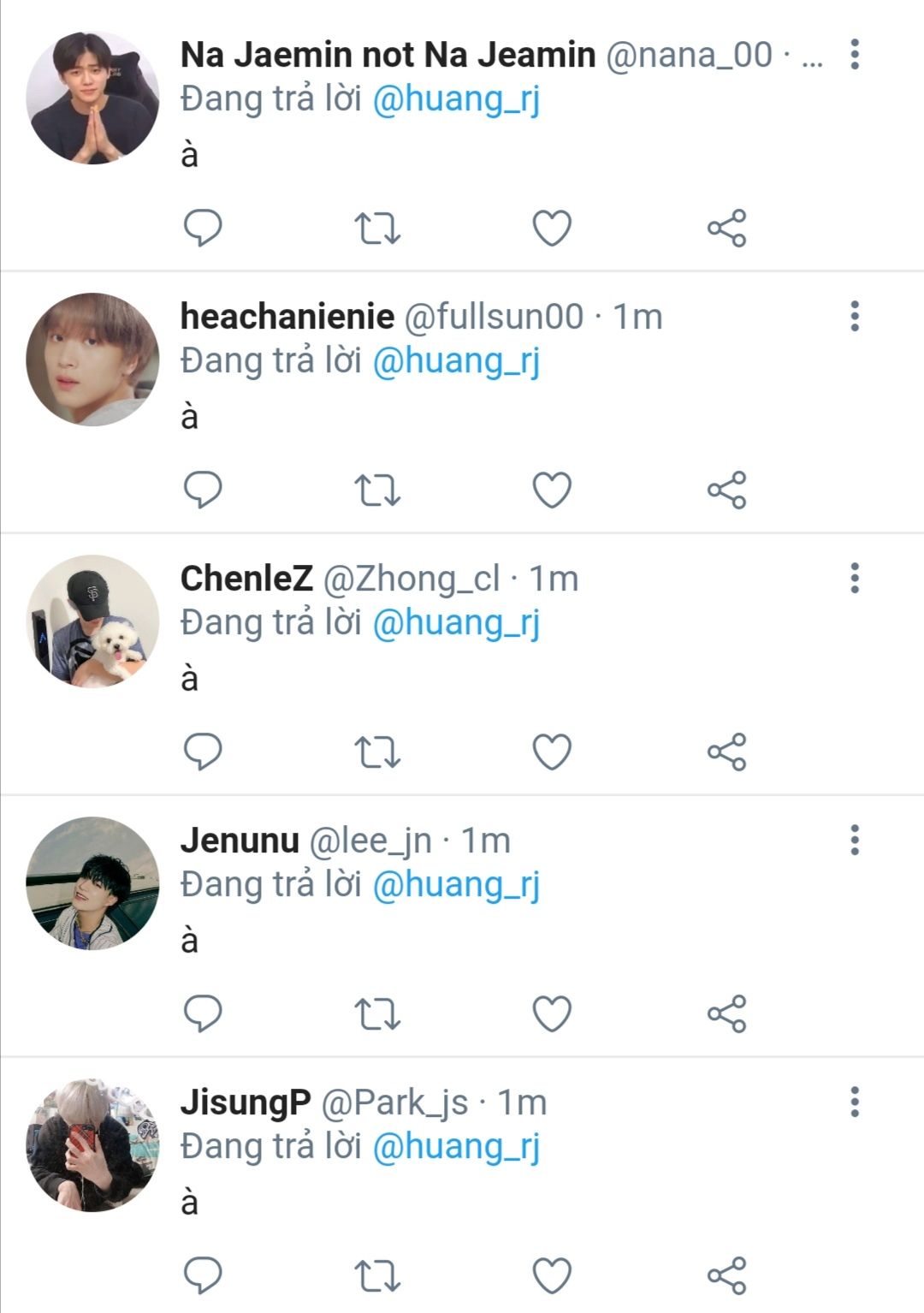Reply to ChenleZ's tweet
This screenshot has height=1313, width=924.
coord(203,752)
